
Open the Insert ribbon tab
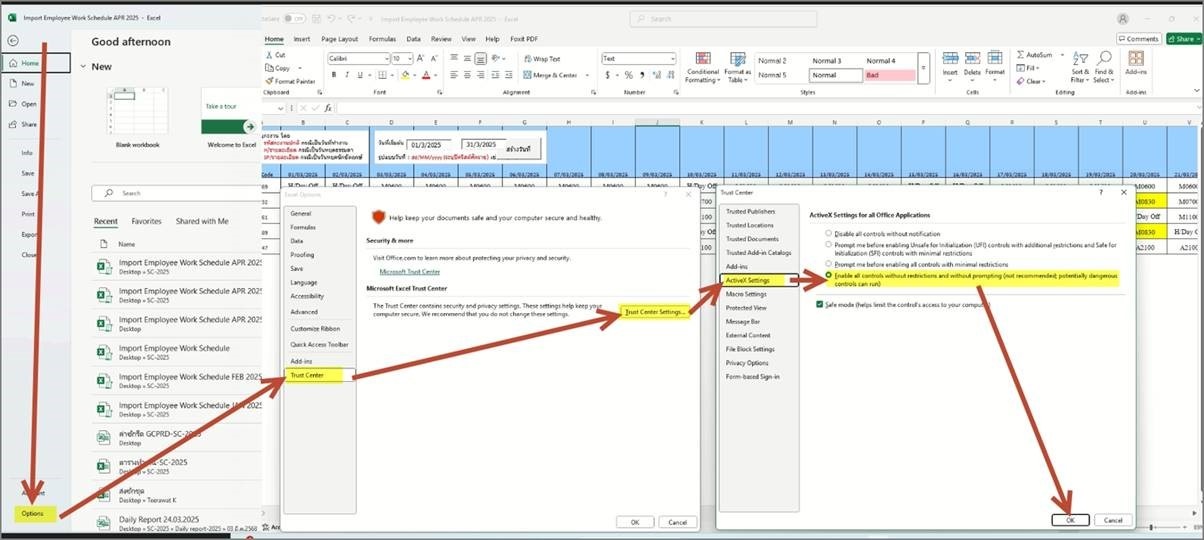302,39
